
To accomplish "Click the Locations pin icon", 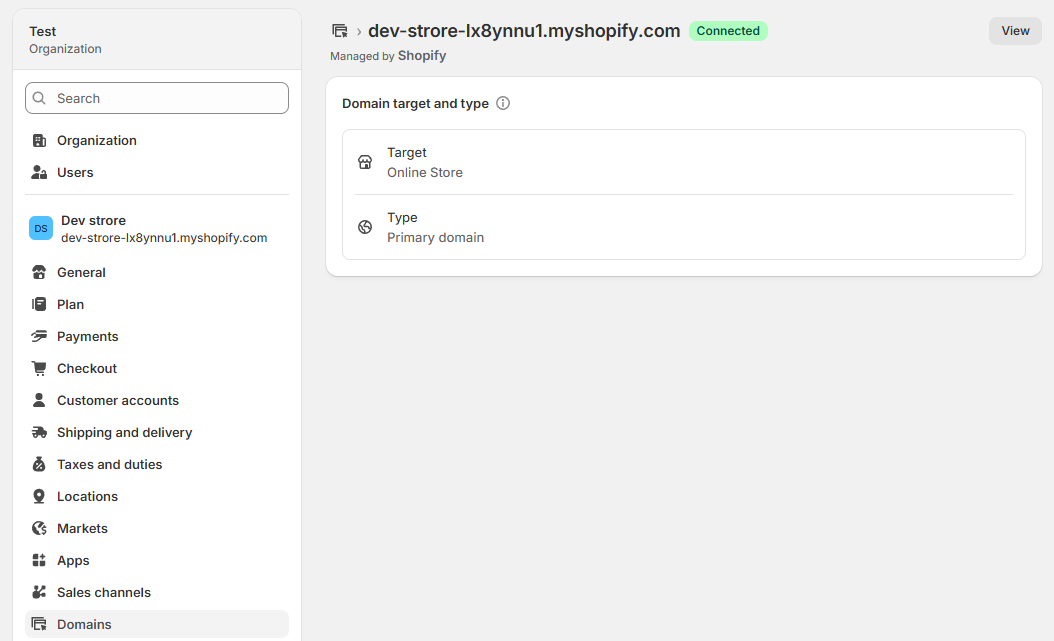I will click(x=39, y=497).
